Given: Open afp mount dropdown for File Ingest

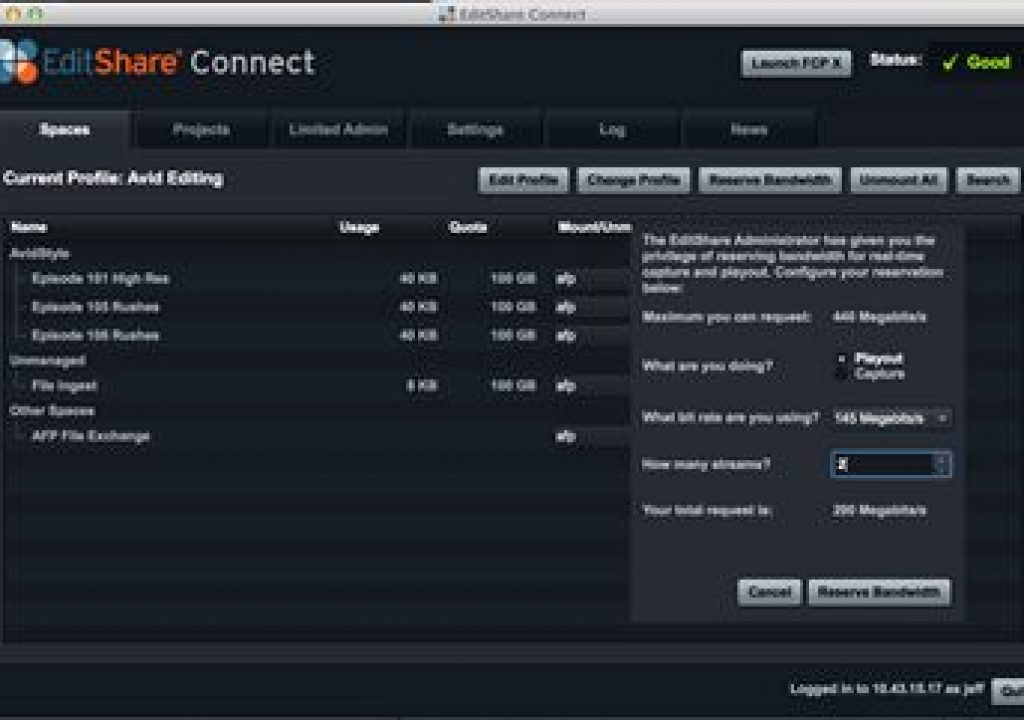Looking at the screenshot, I should 592,386.
